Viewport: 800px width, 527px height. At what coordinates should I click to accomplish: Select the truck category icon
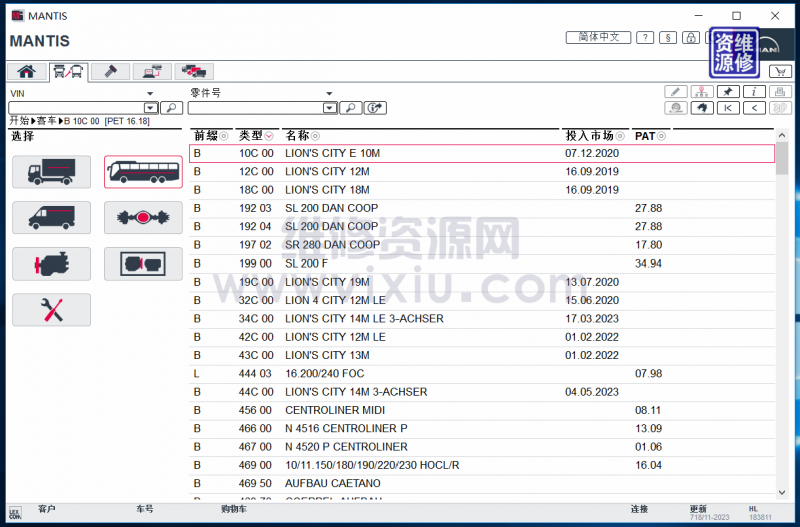[x=52, y=172]
